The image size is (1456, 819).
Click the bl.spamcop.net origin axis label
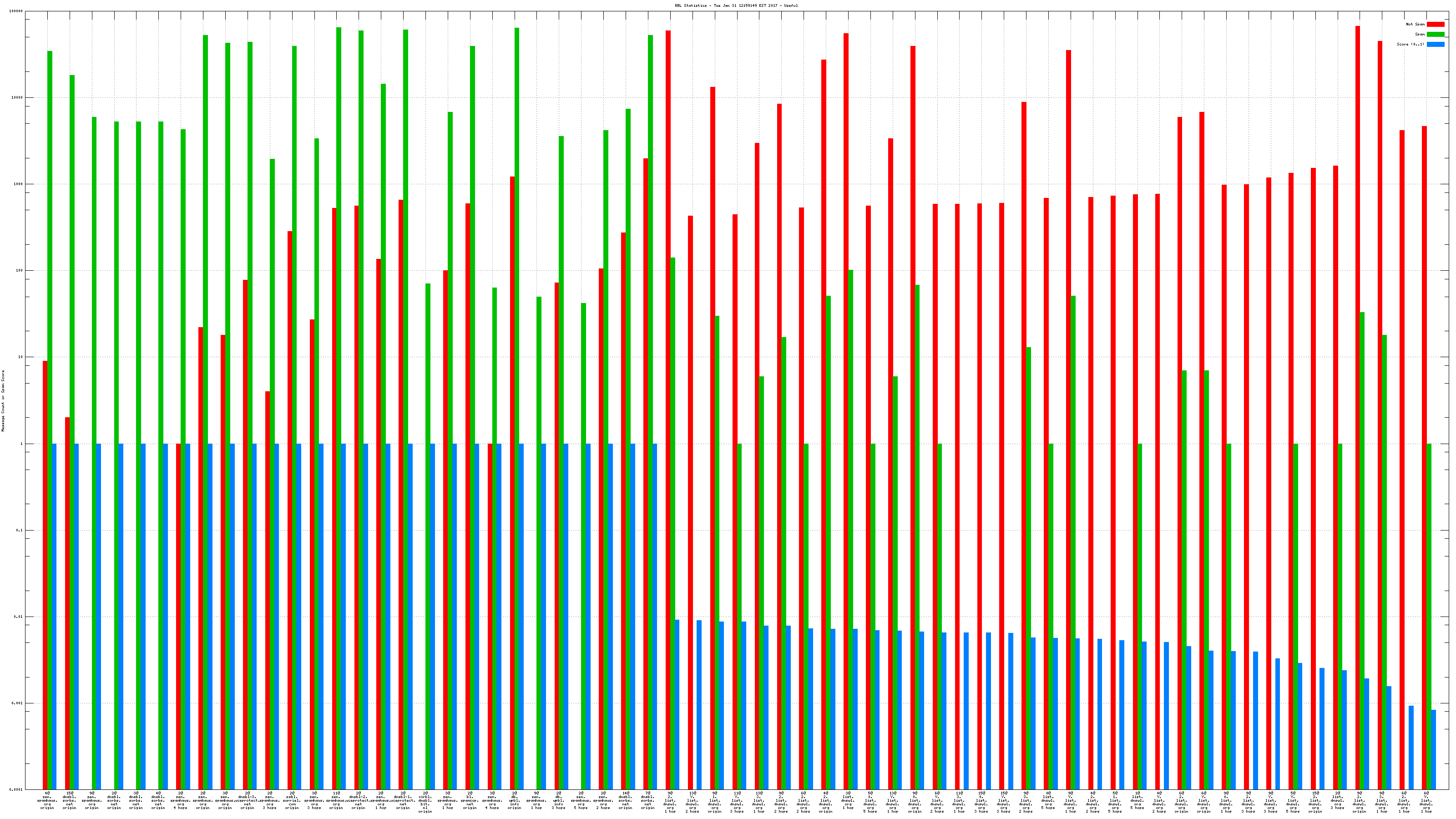pos(470,801)
